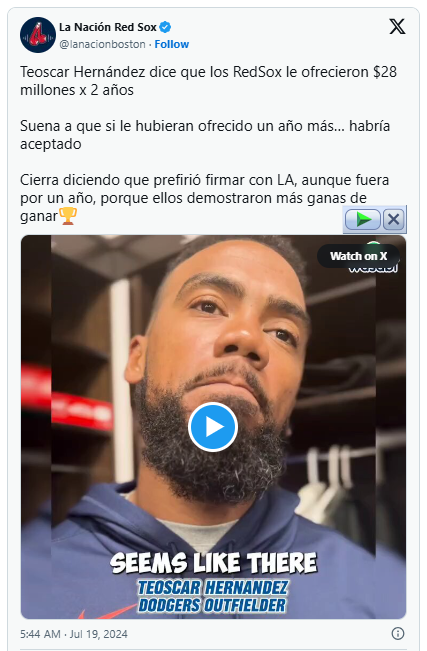Click the trophy emoji after 'ganar'
The image size is (427, 651).
coord(68,216)
